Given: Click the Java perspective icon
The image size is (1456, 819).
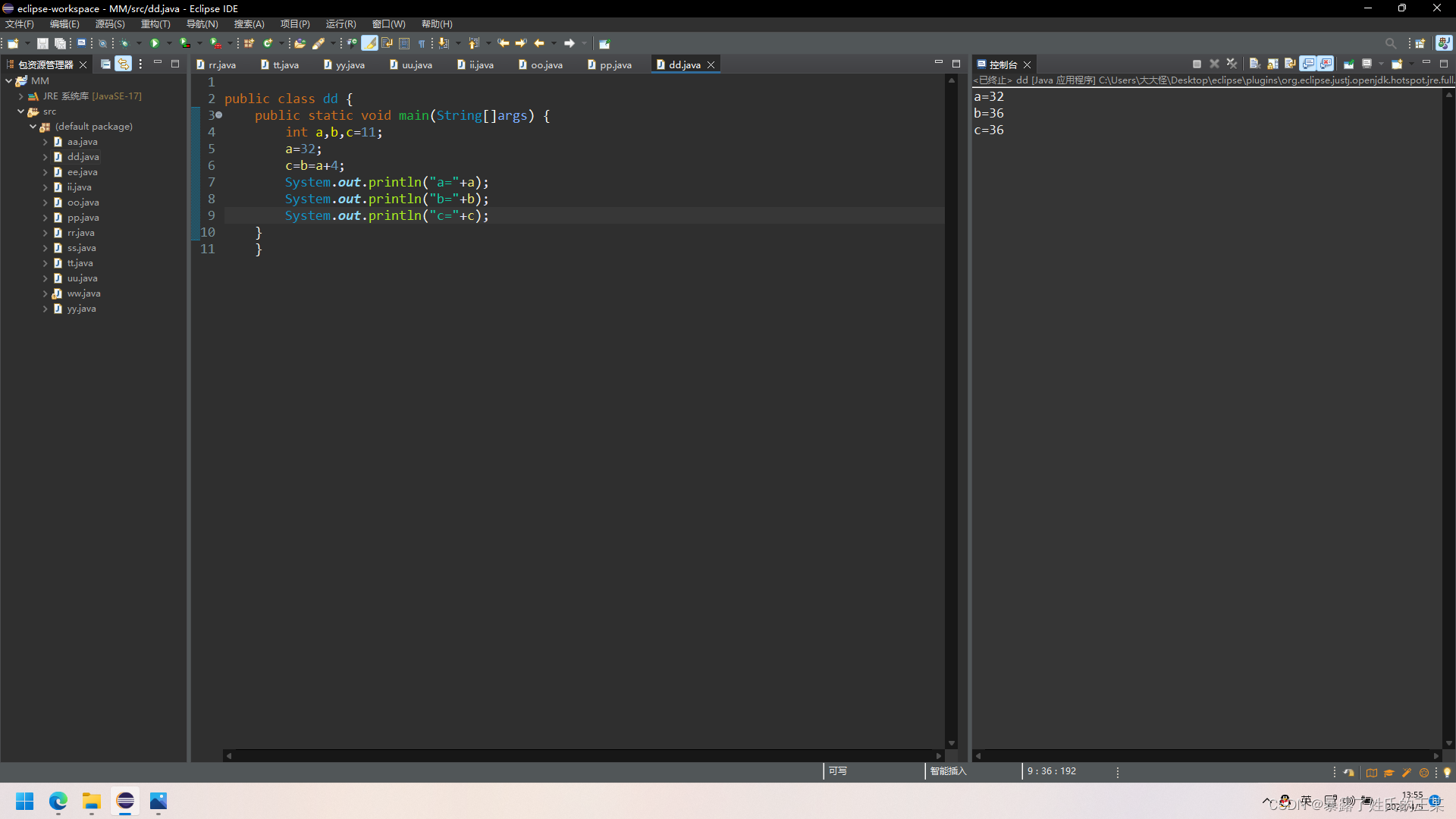Looking at the screenshot, I should pyautogui.click(x=1444, y=43).
